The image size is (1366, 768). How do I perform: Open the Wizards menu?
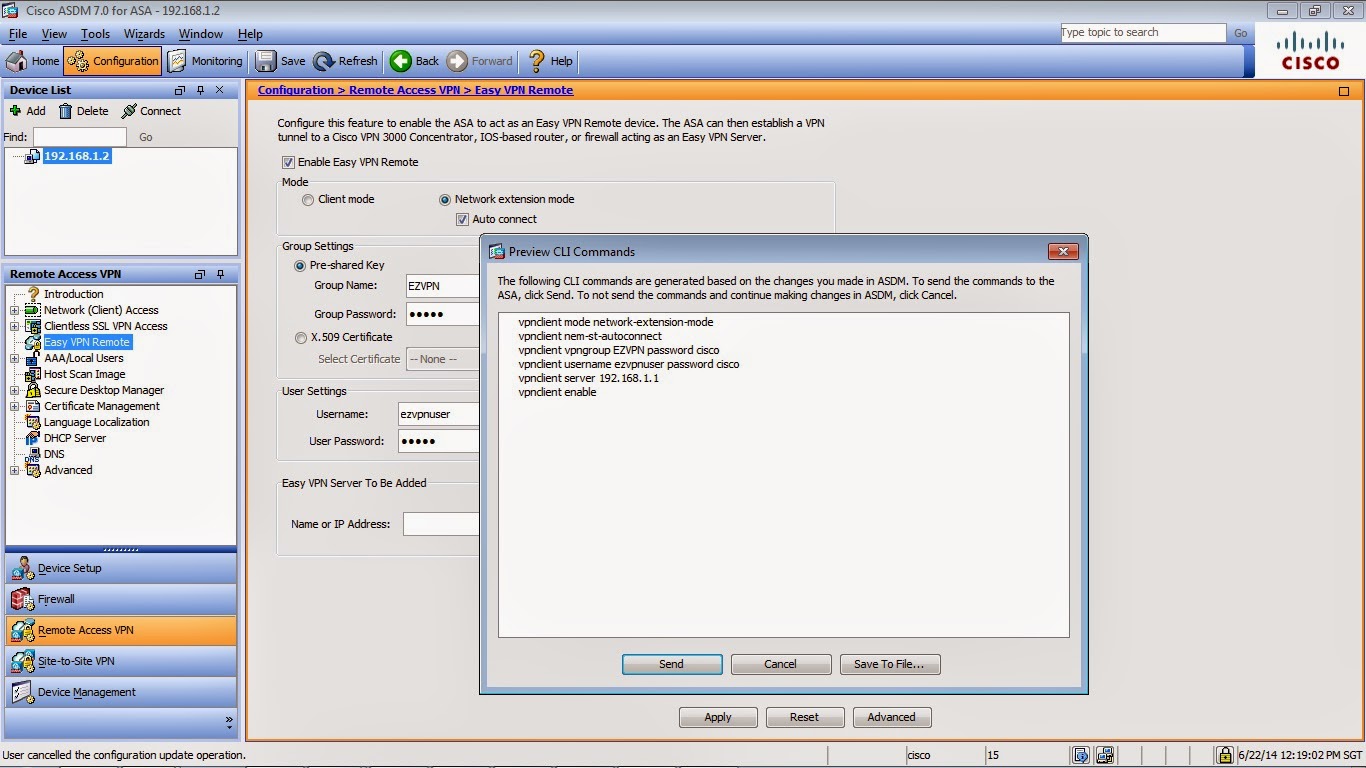[144, 34]
